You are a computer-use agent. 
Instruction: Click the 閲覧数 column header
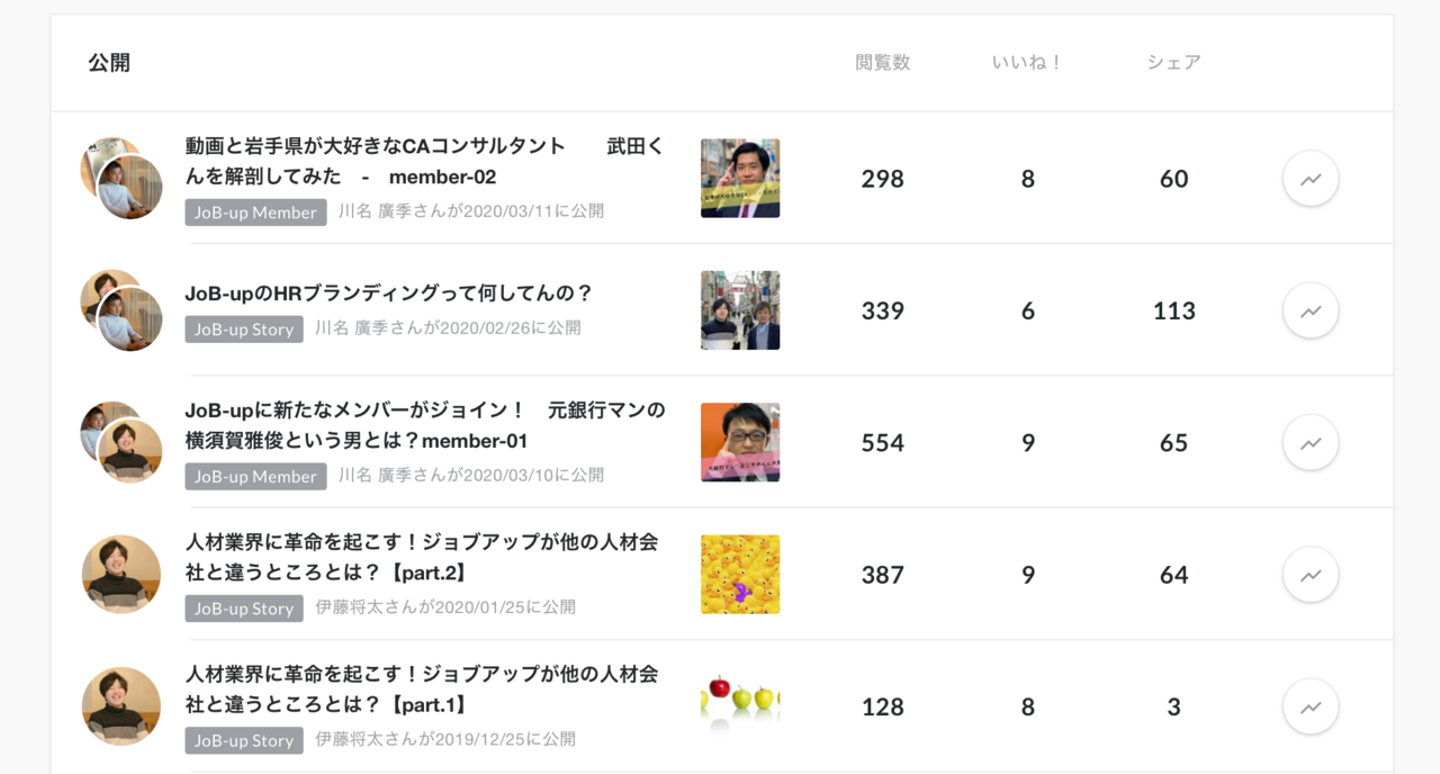[883, 62]
